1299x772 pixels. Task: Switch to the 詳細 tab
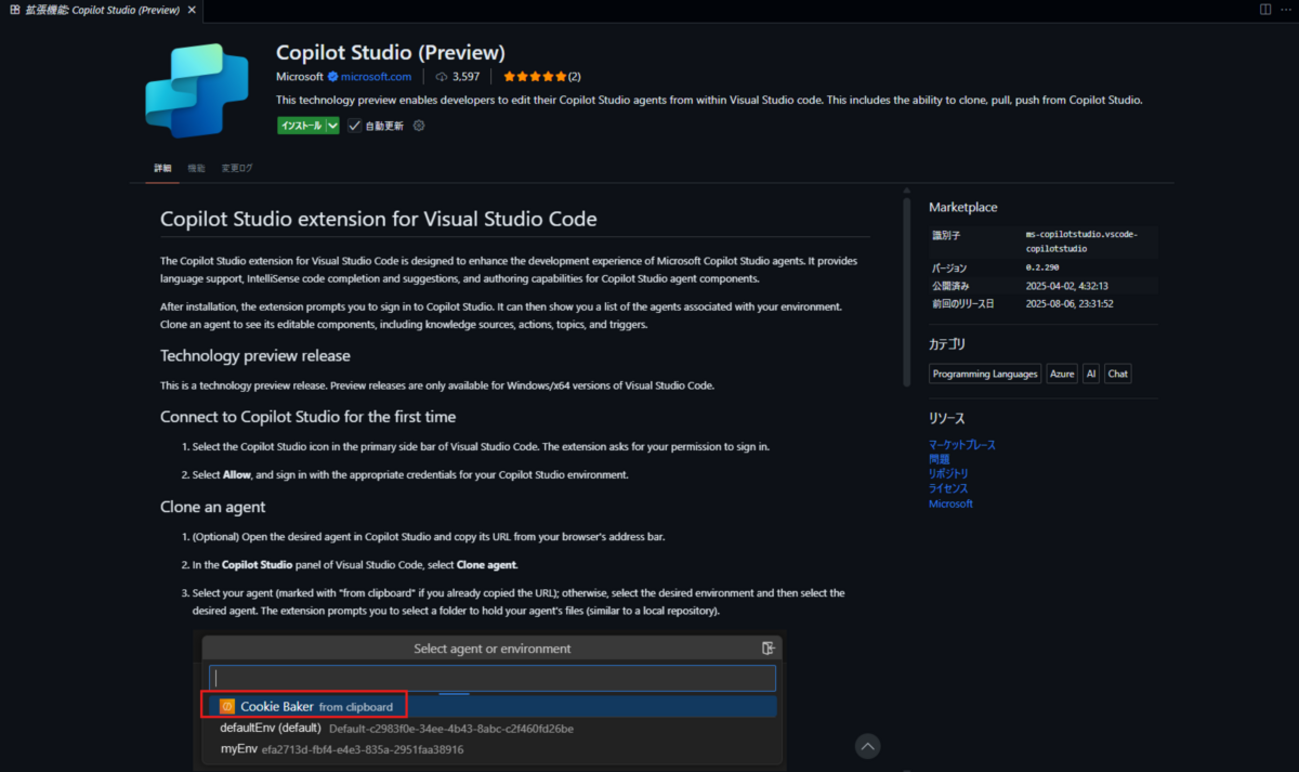(162, 168)
